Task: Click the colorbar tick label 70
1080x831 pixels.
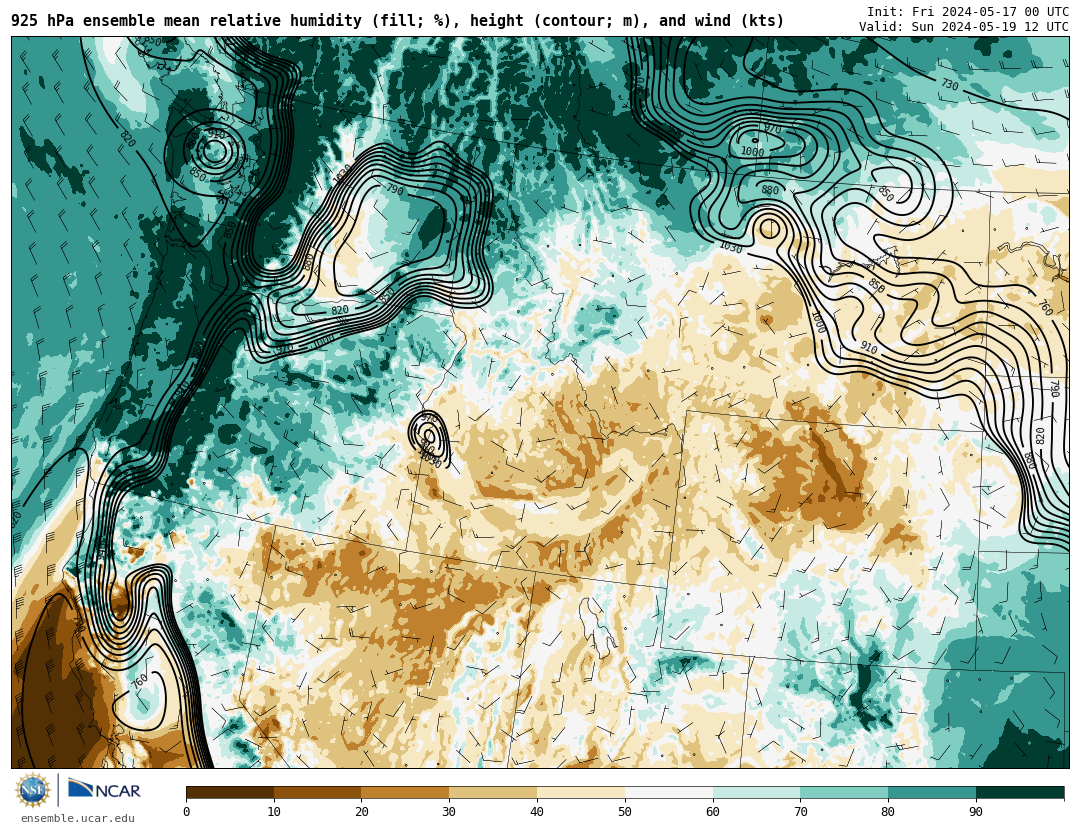Action: pos(800,812)
